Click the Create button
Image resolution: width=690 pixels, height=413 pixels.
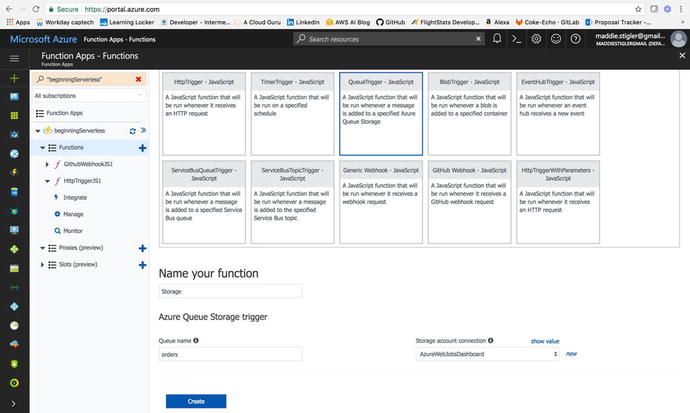[x=196, y=401]
